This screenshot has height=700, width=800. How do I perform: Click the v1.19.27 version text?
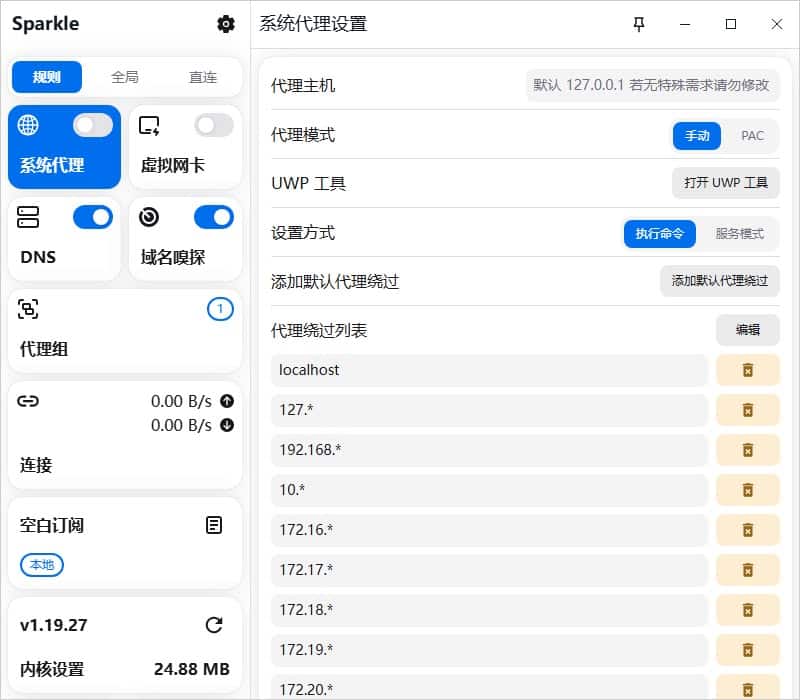point(54,625)
